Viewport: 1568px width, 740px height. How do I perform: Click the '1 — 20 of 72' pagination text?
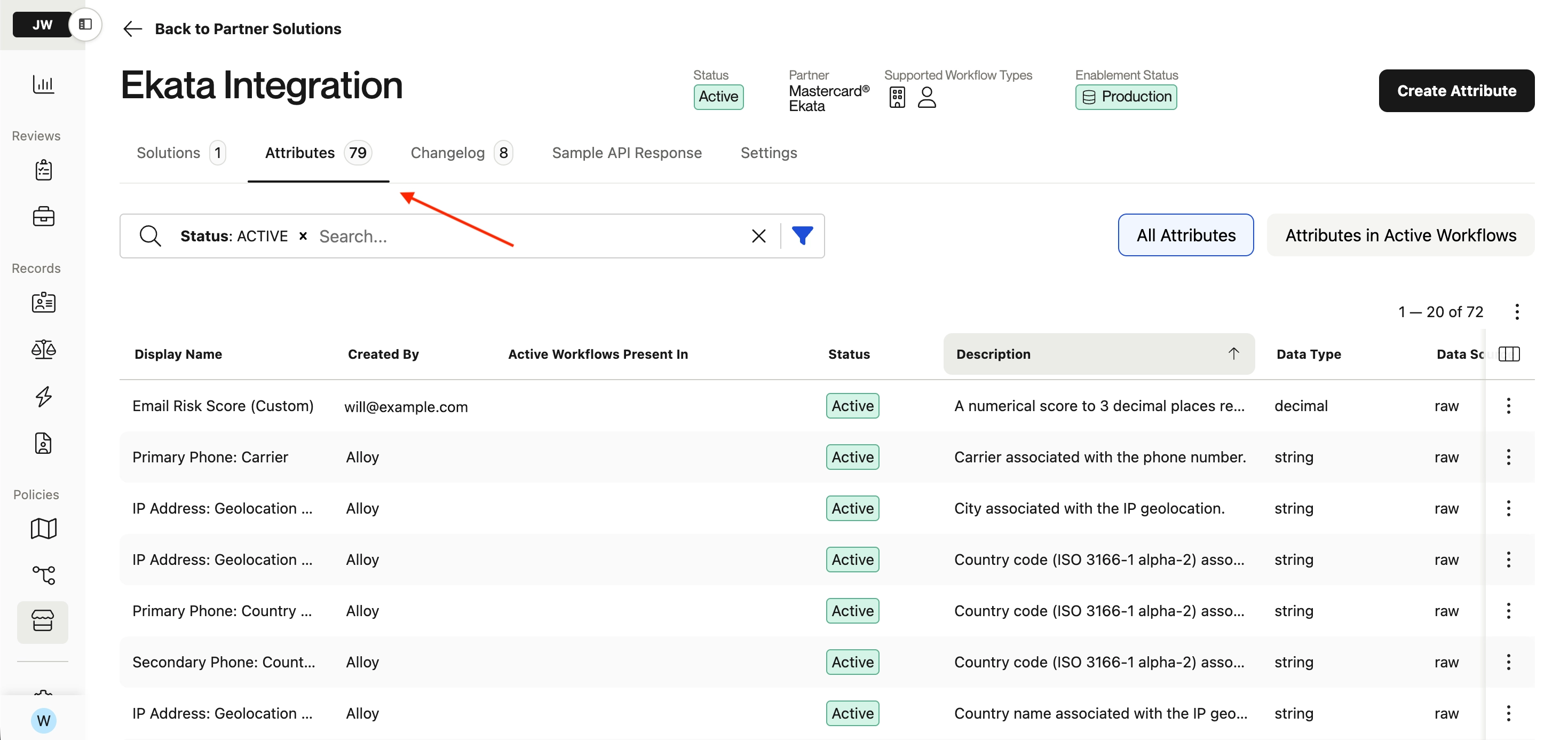(x=1440, y=312)
